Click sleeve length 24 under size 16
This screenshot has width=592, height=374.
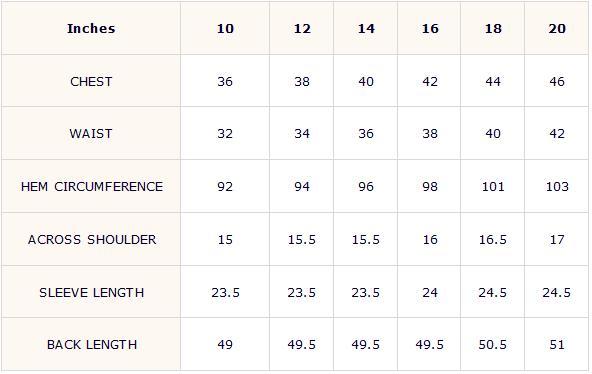pos(430,292)
